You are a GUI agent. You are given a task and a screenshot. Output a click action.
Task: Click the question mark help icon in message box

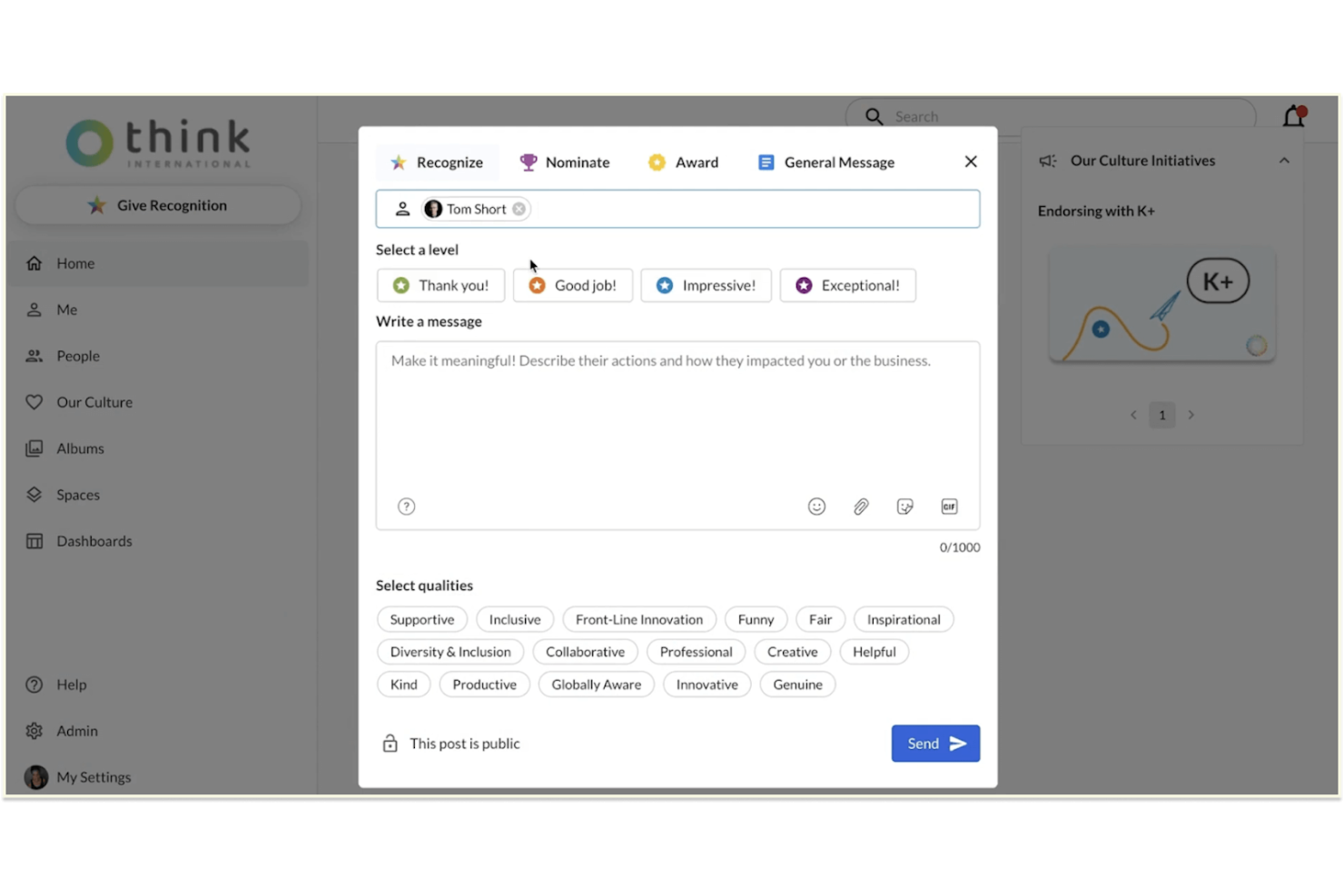[407, 507]
